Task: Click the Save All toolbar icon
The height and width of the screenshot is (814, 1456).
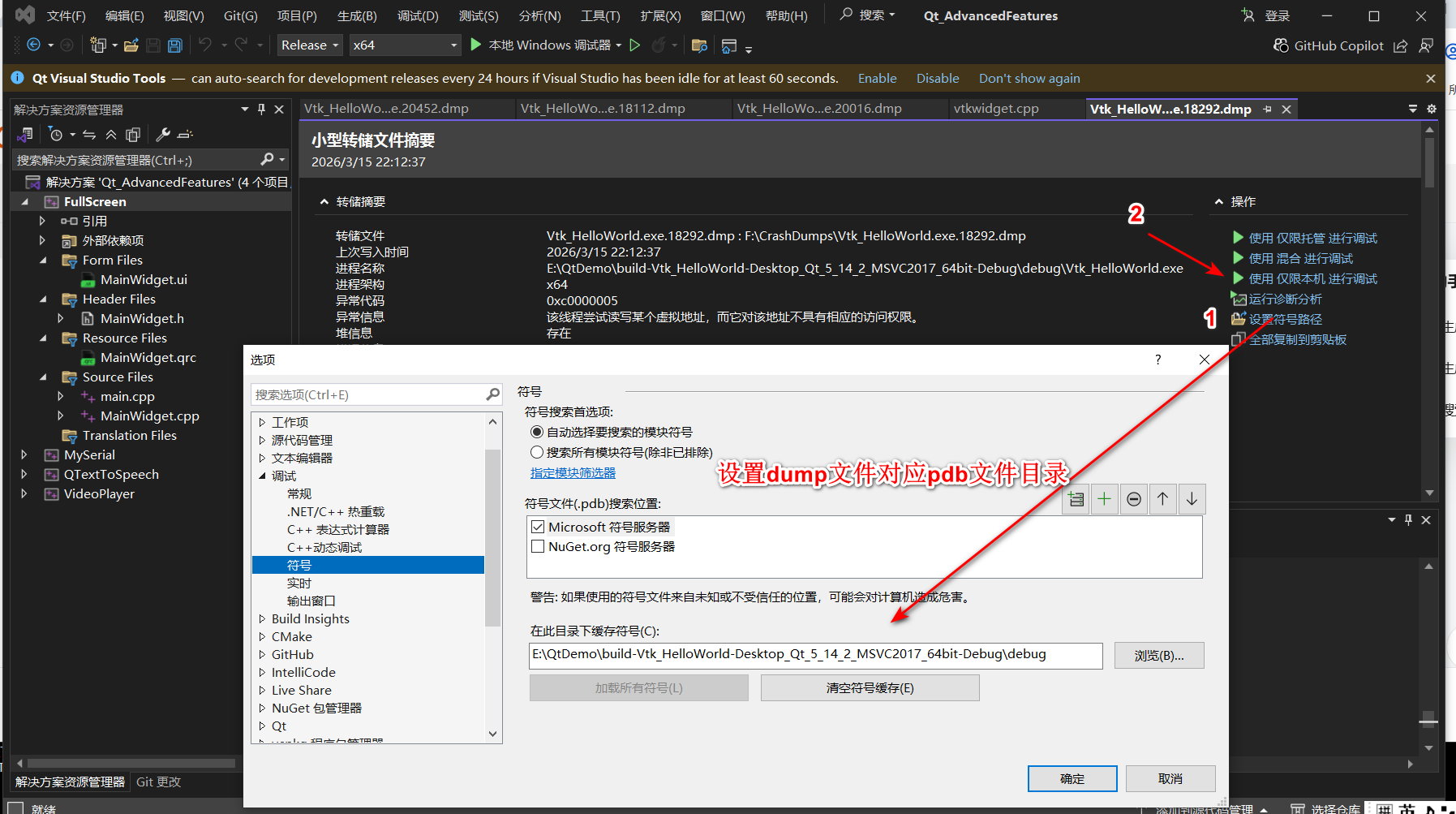Action: [x=174, y=45]
